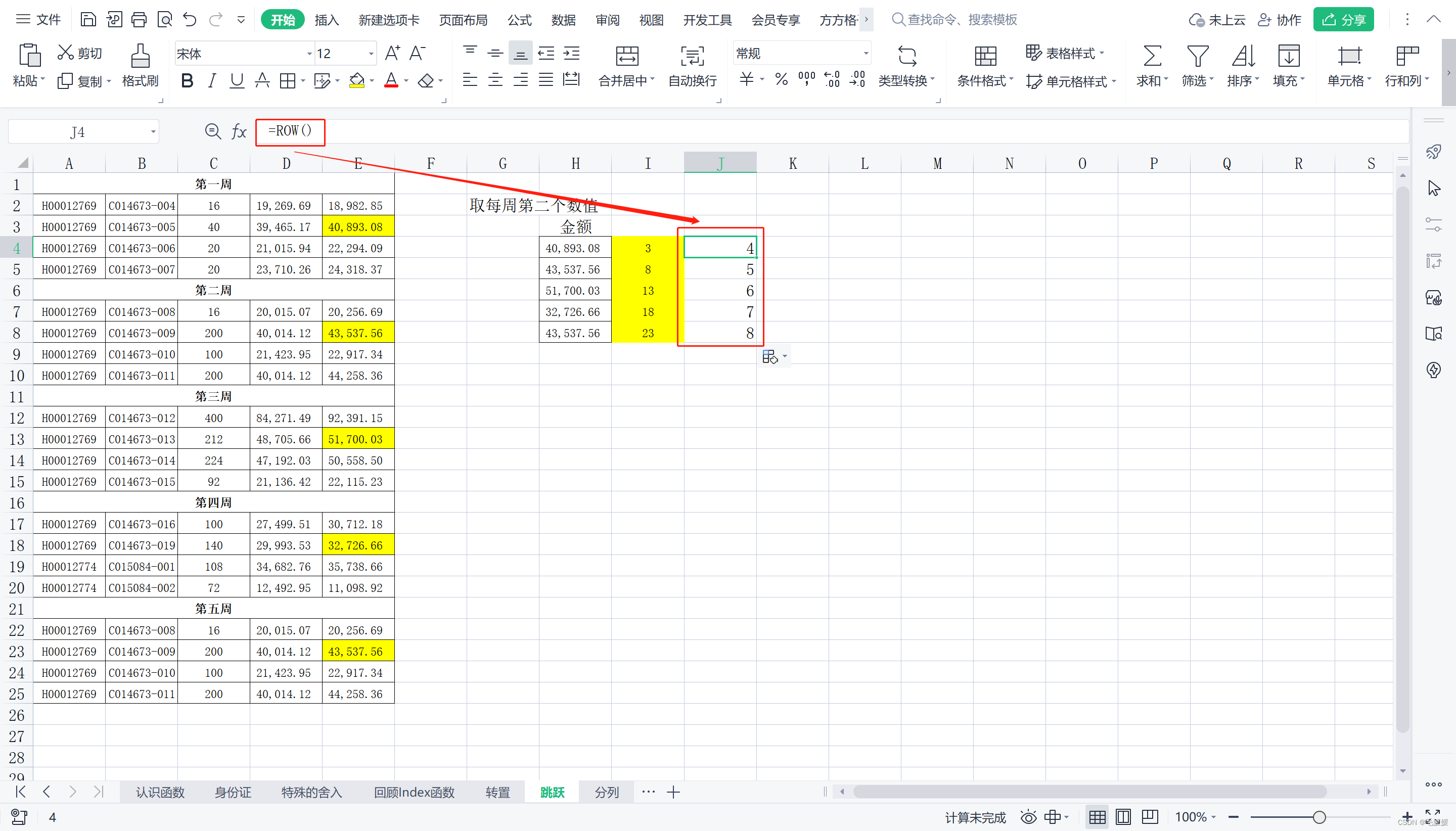
Task: Toggle the eye protection mode icon
Action: click(x=1028, y=817)
